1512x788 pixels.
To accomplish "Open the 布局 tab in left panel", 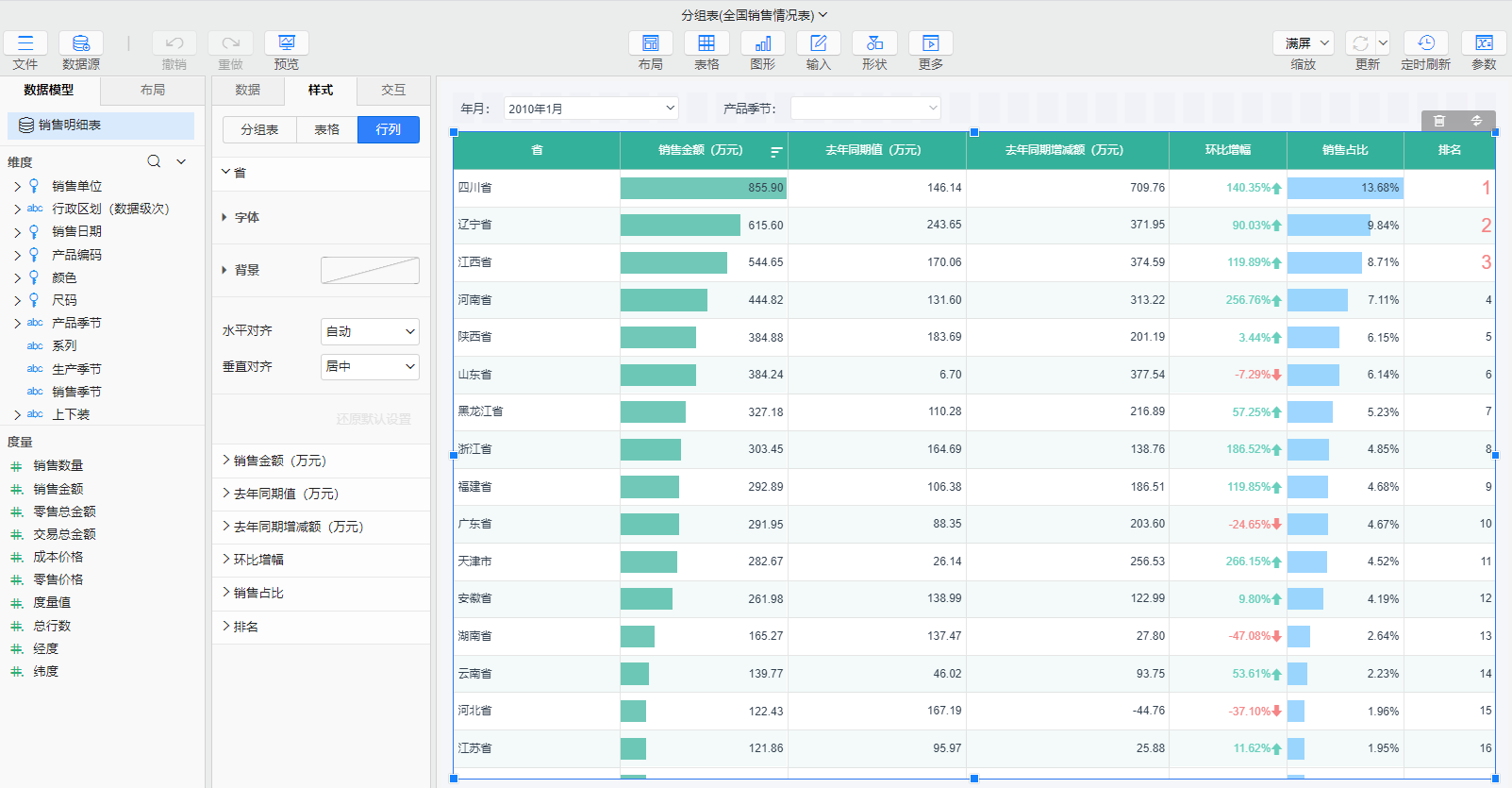I will click(153, 90).
